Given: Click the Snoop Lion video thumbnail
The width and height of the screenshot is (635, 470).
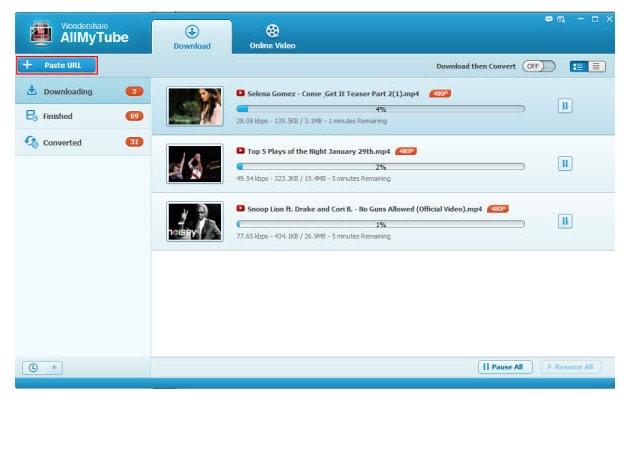Looking at the screenshot, I should click(x=195, y=221).
